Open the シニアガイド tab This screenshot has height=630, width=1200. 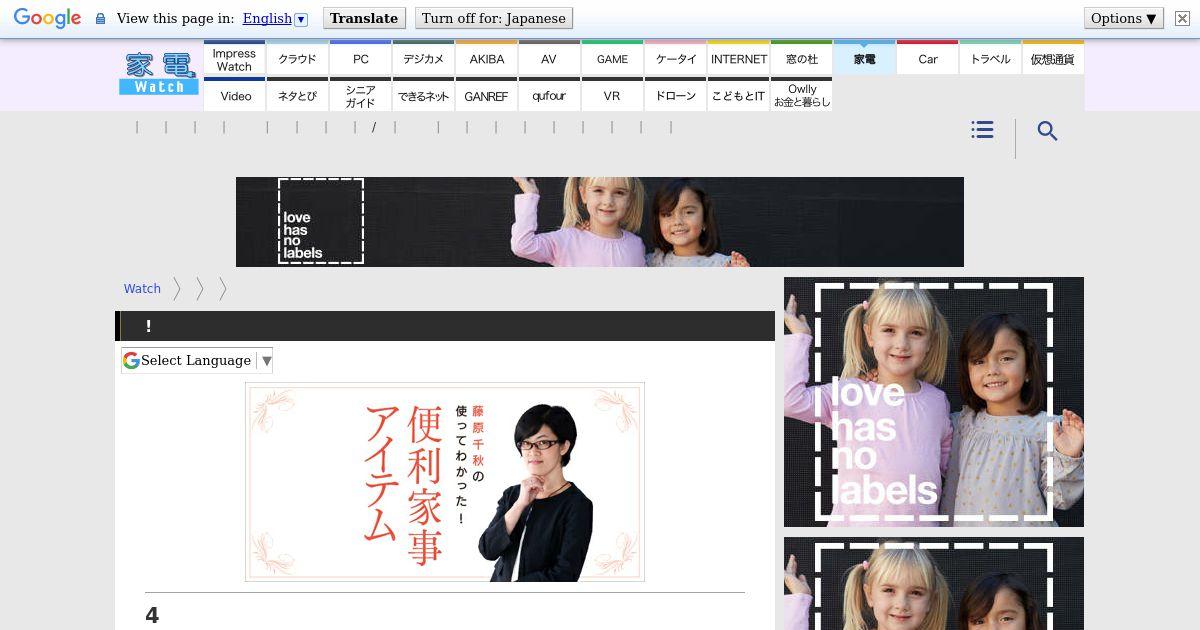tap(360, 96)
